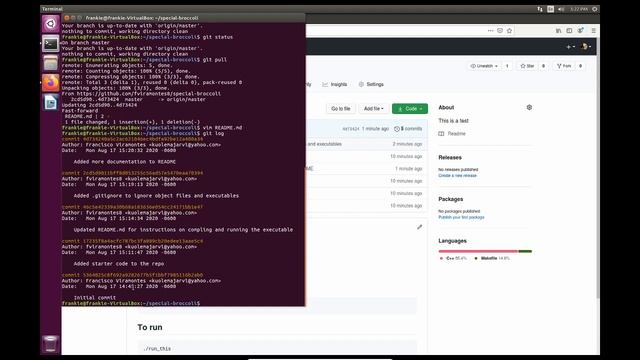Click C++ language label

pyautogui.click(x=453, y=258)
